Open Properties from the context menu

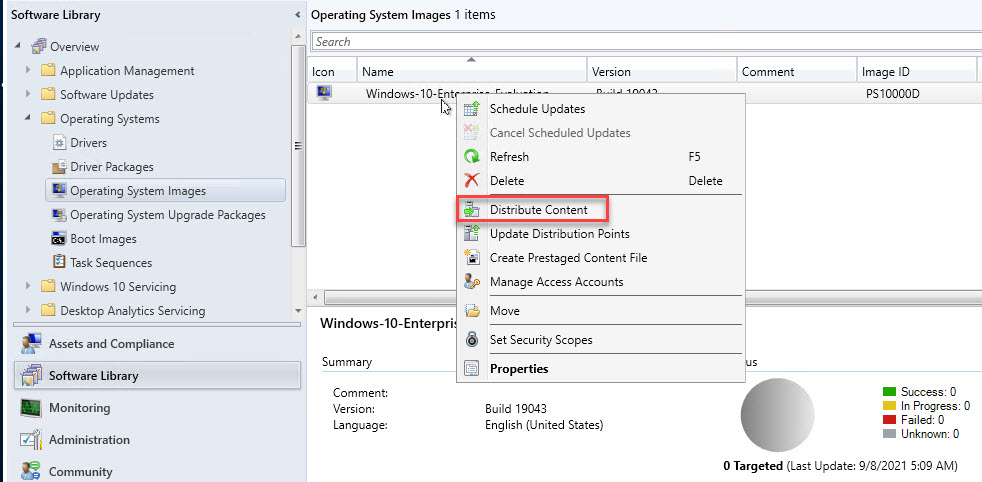[518, 369]
